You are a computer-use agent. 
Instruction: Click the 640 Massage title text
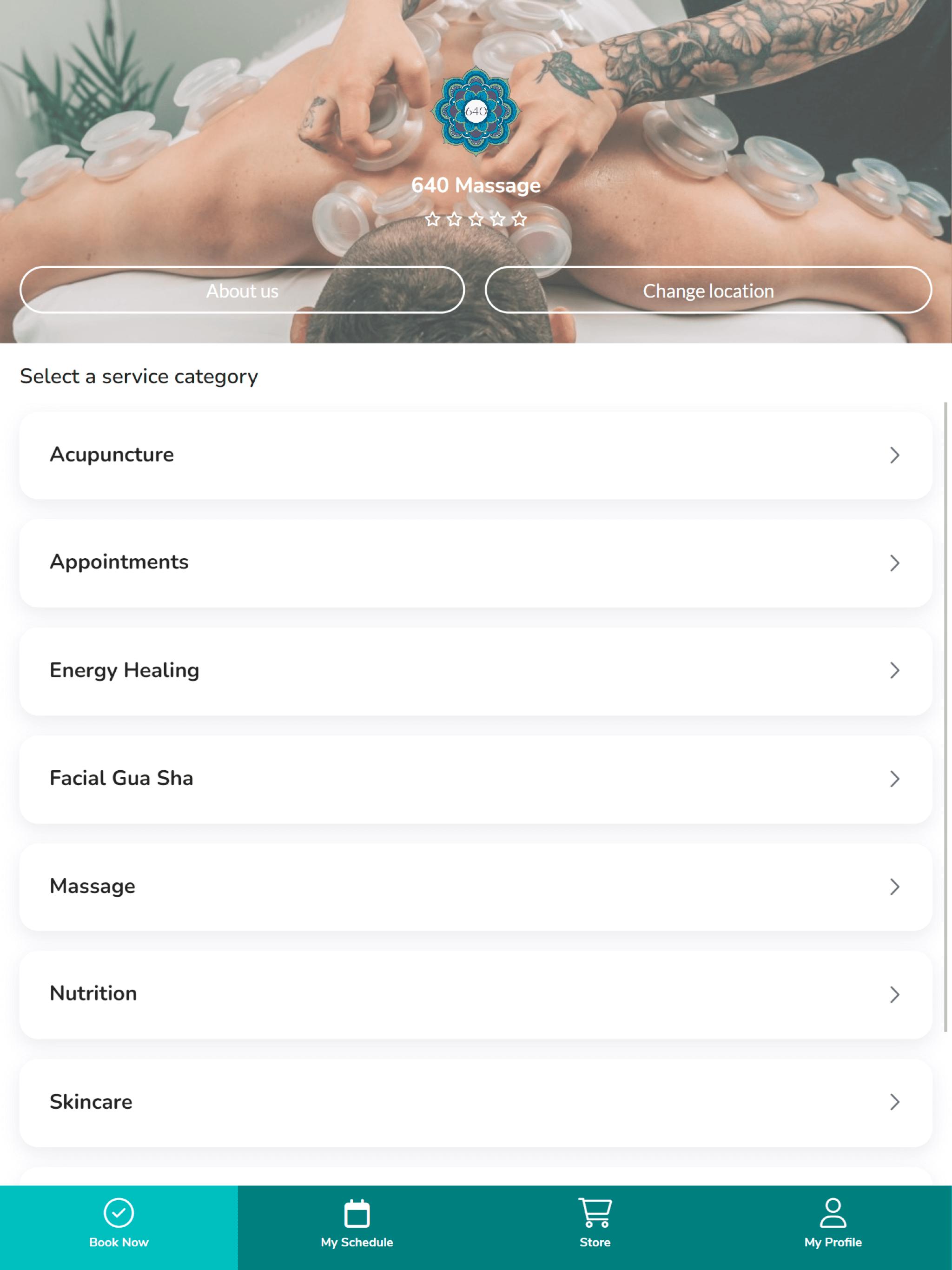(476, 185)
